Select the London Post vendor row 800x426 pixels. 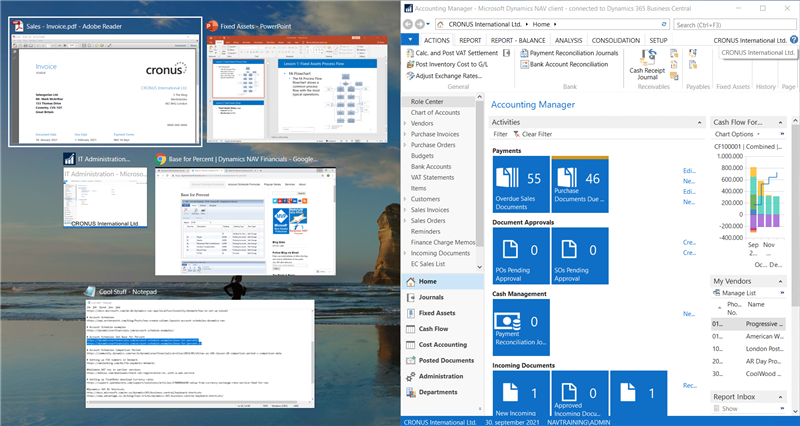click(748, 349)
